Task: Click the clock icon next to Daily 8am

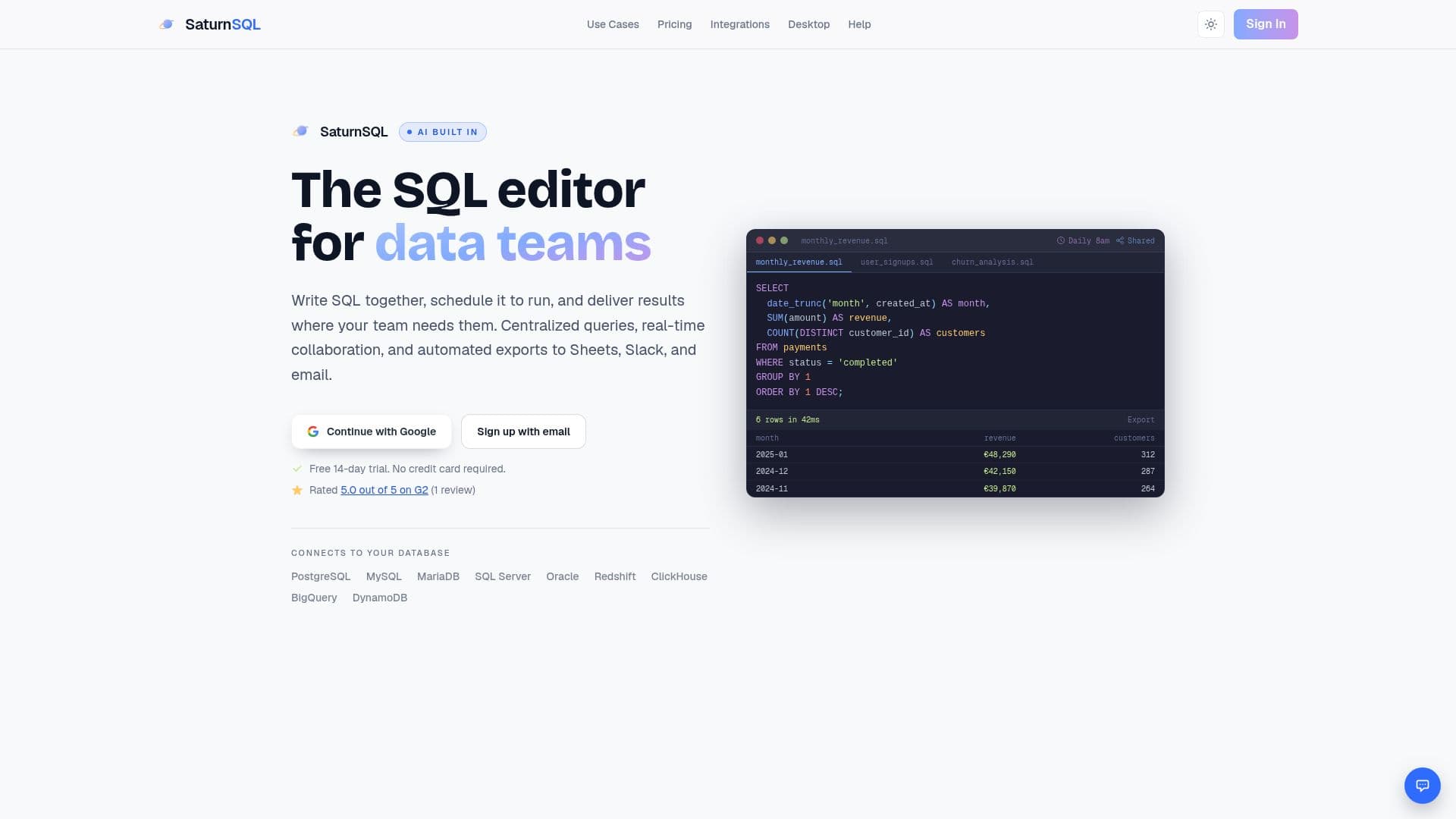Action: (1061, 241)
